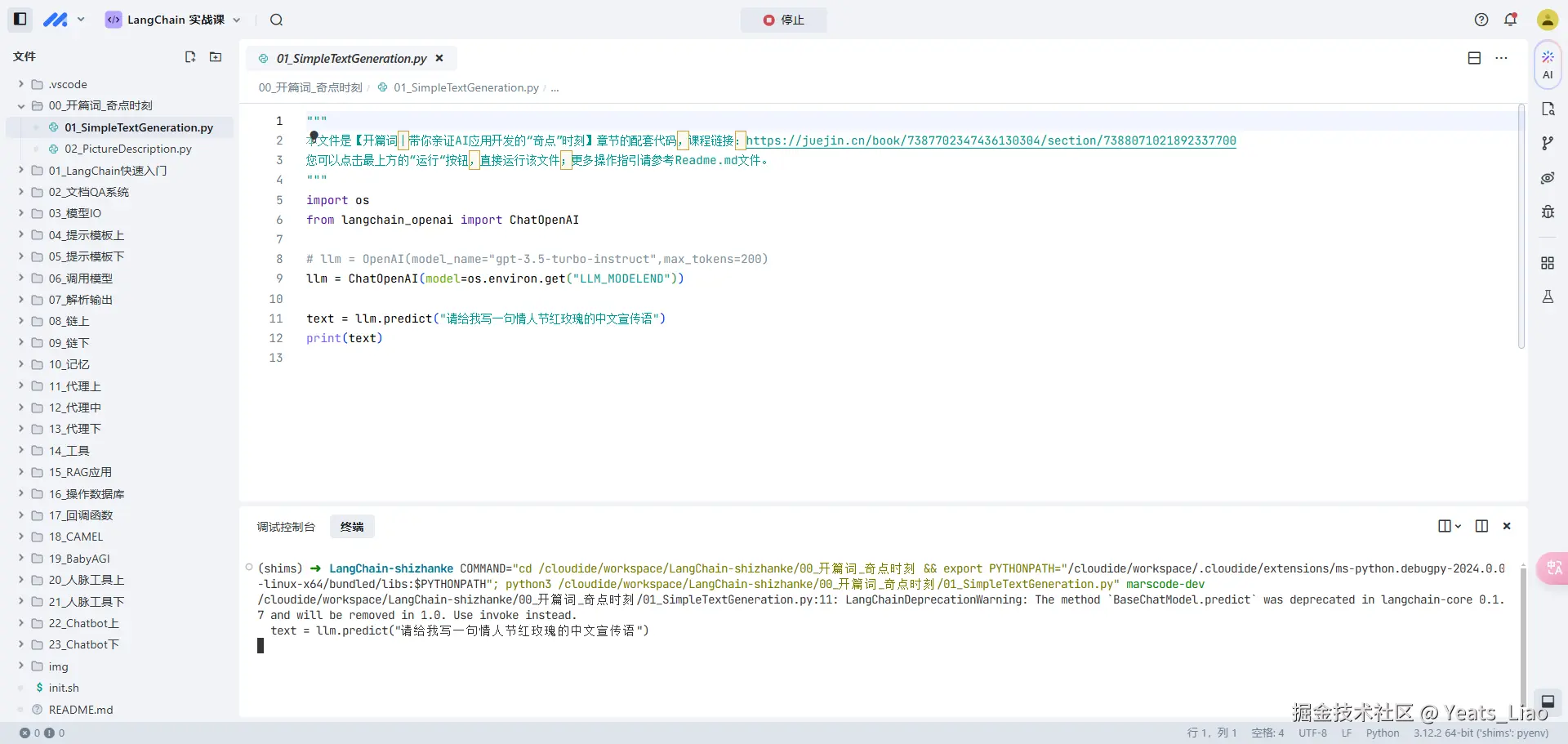Toggle the bottom panel visibility icon
The image size is (1568, 744).
(1548, 701)
